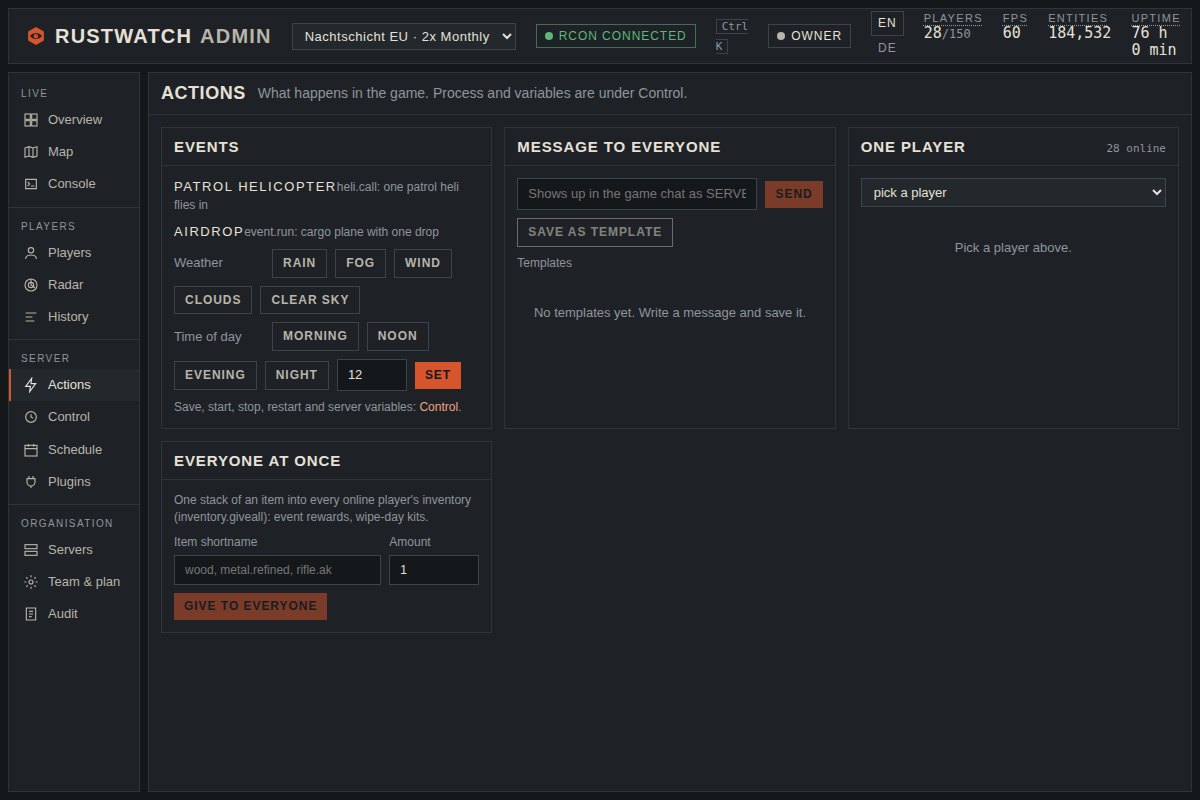1200x800 pixels.
Task: Click the Control clock icon
Action: 31,417
